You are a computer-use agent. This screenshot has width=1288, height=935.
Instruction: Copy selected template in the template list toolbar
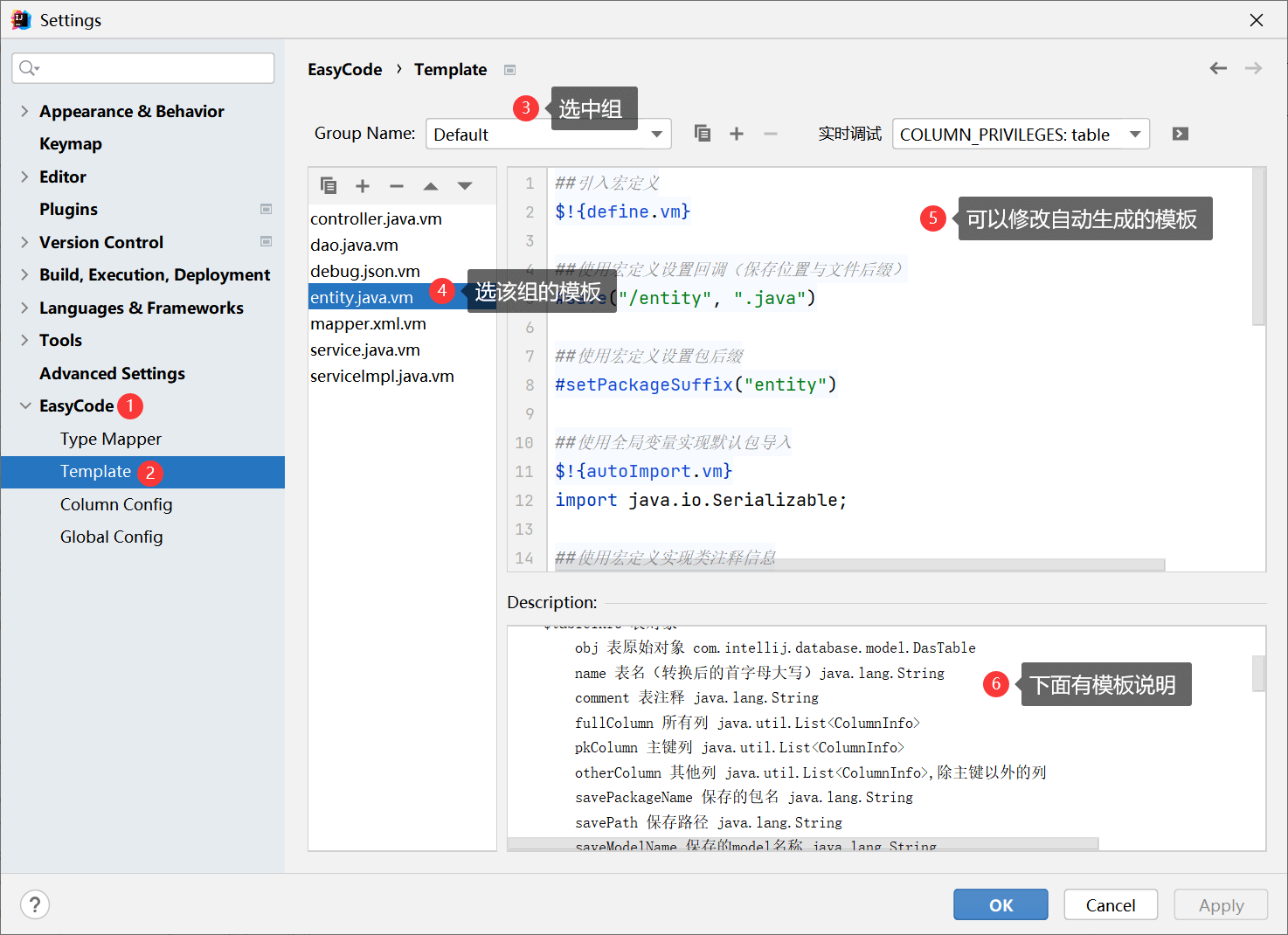pyautogui.click(x=329, y=185)
